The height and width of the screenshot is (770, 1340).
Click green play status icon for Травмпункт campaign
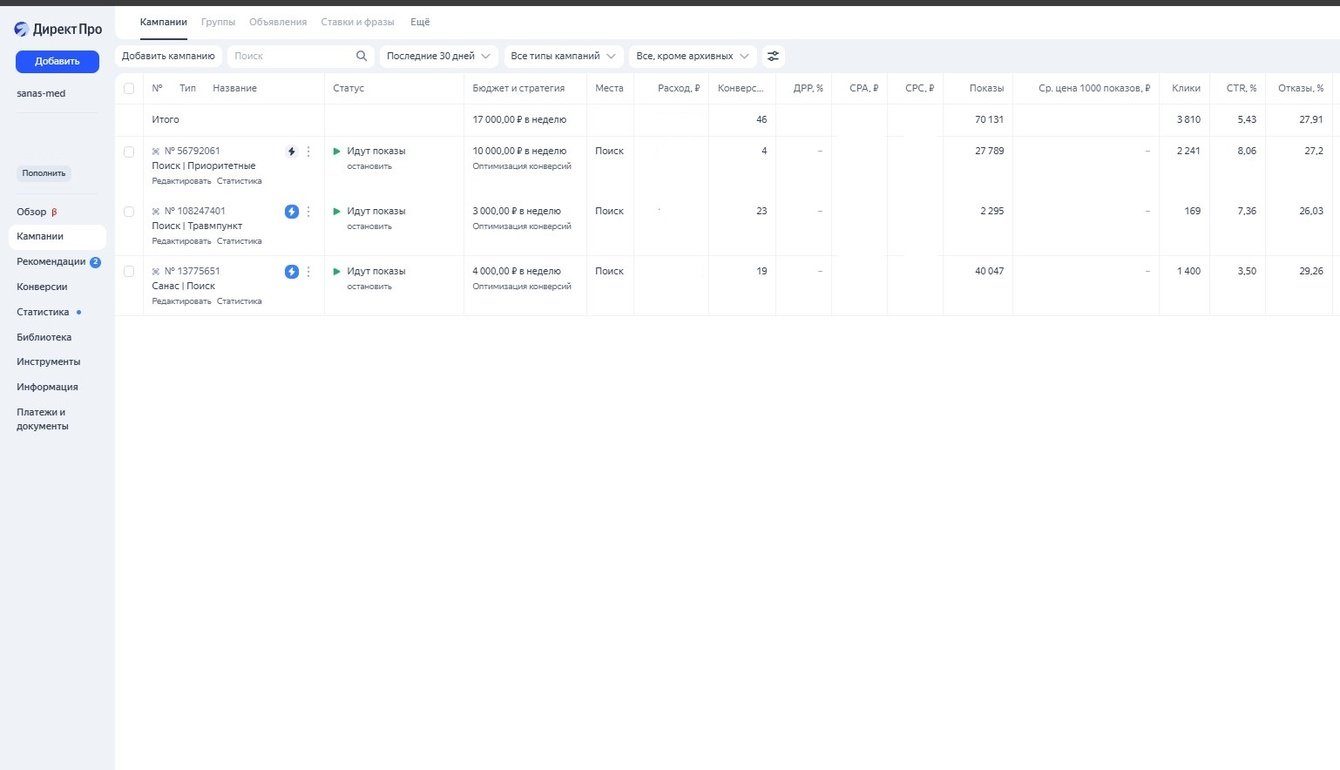click(337, 211)
